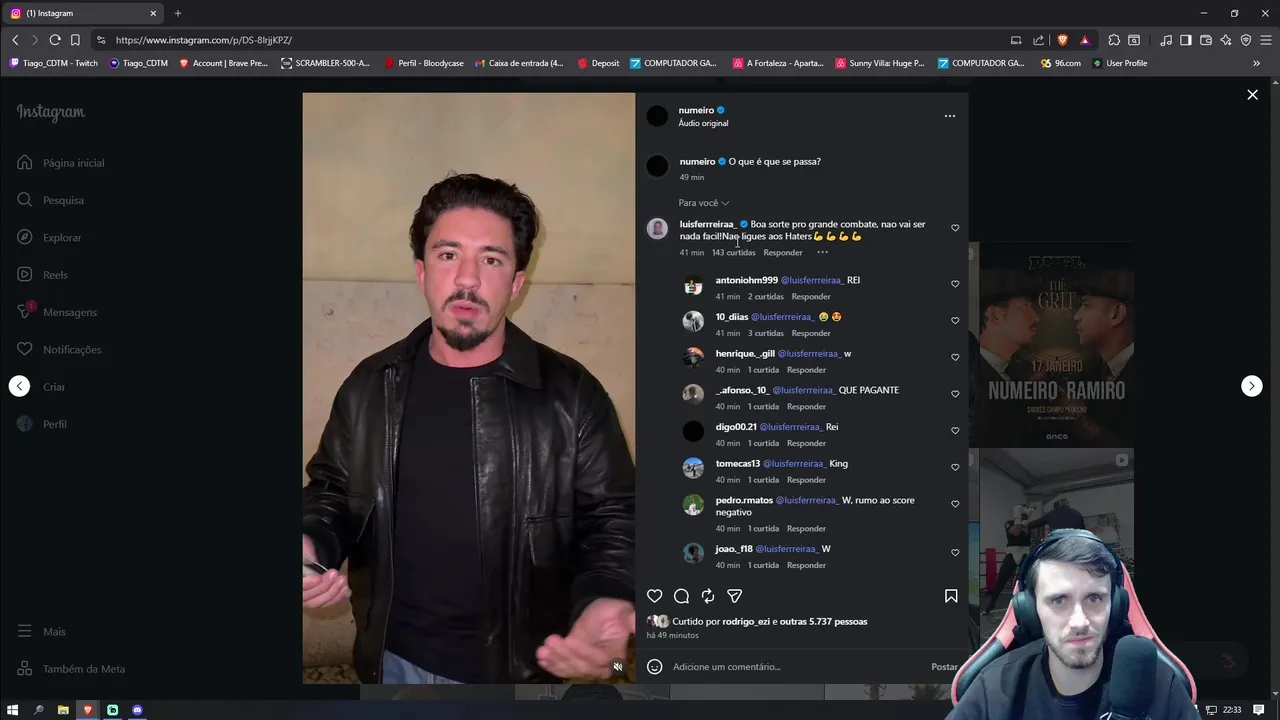Viewport: 1280px width, 720px height.
Task: Like tomecas13 reply heart
Action: click(x=955, y=467)
